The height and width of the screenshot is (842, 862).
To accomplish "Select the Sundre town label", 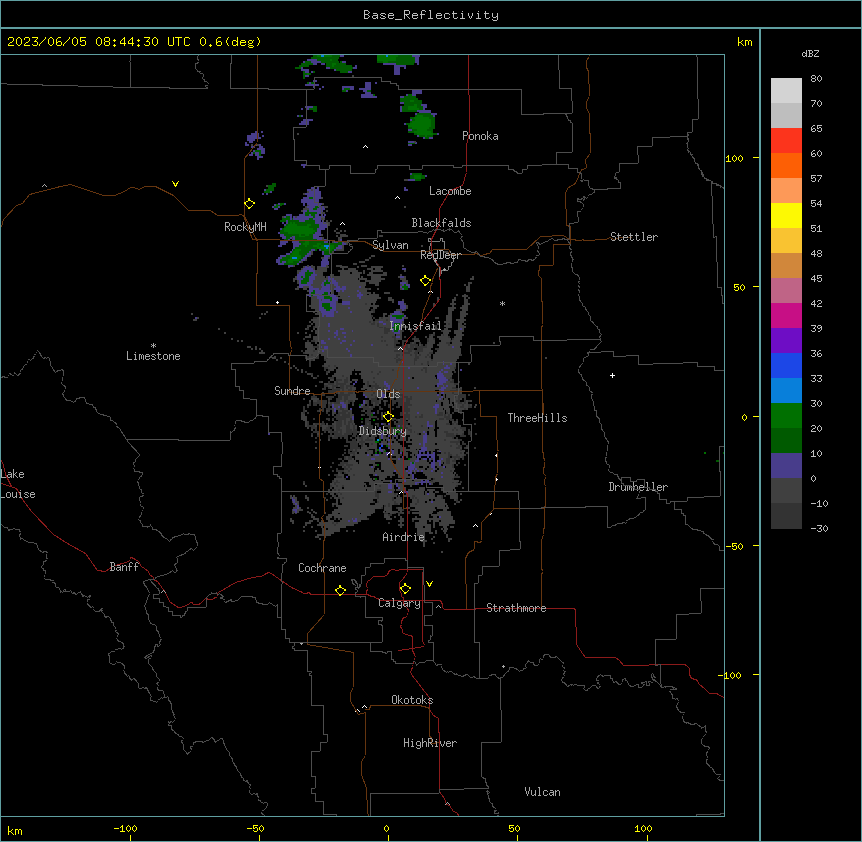I will (x=292, y=391).
